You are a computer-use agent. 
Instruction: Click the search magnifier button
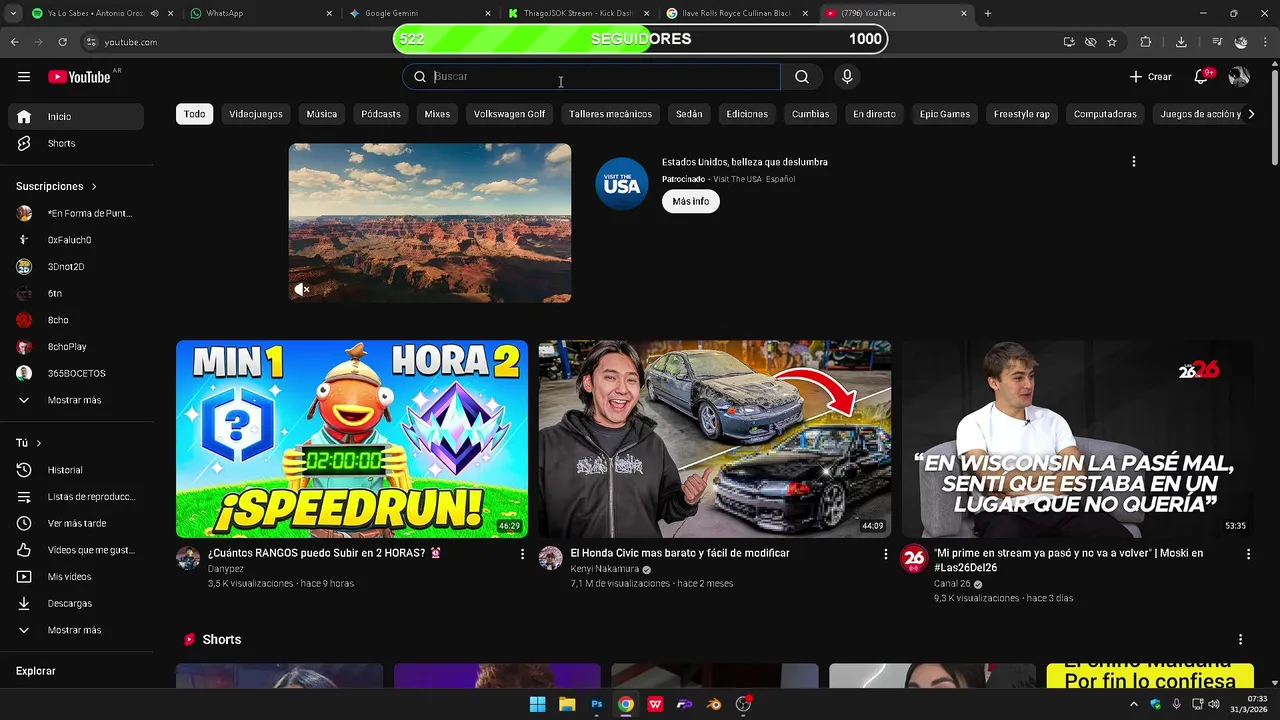802,77
